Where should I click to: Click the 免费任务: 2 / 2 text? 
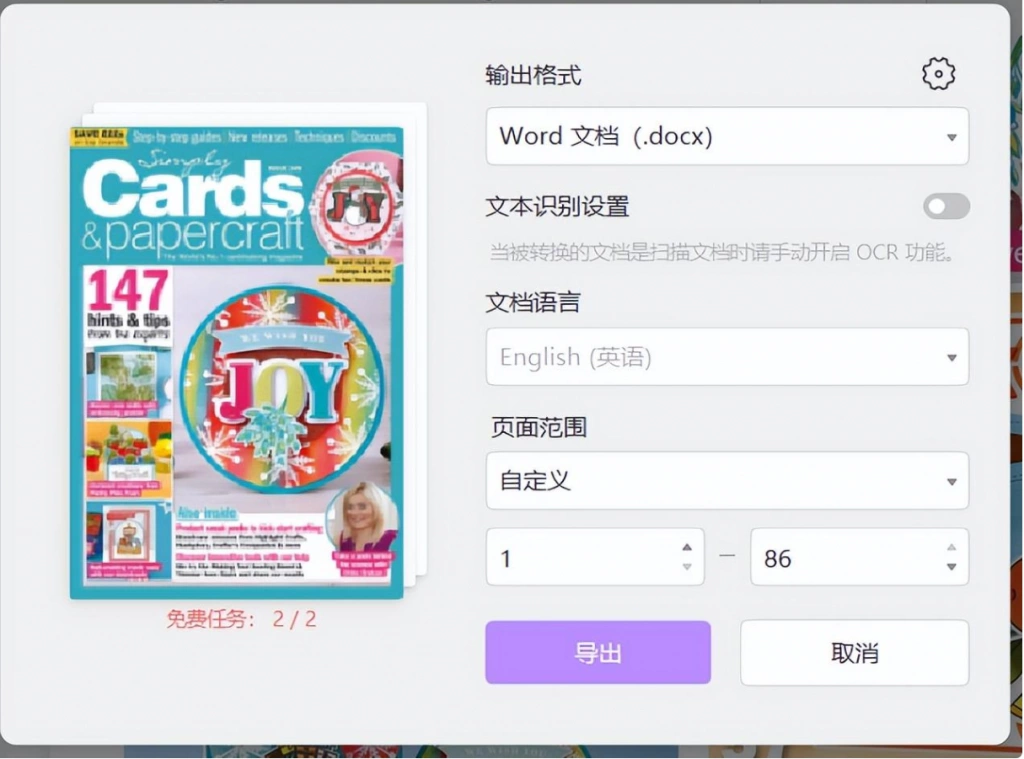coord(241,619)
